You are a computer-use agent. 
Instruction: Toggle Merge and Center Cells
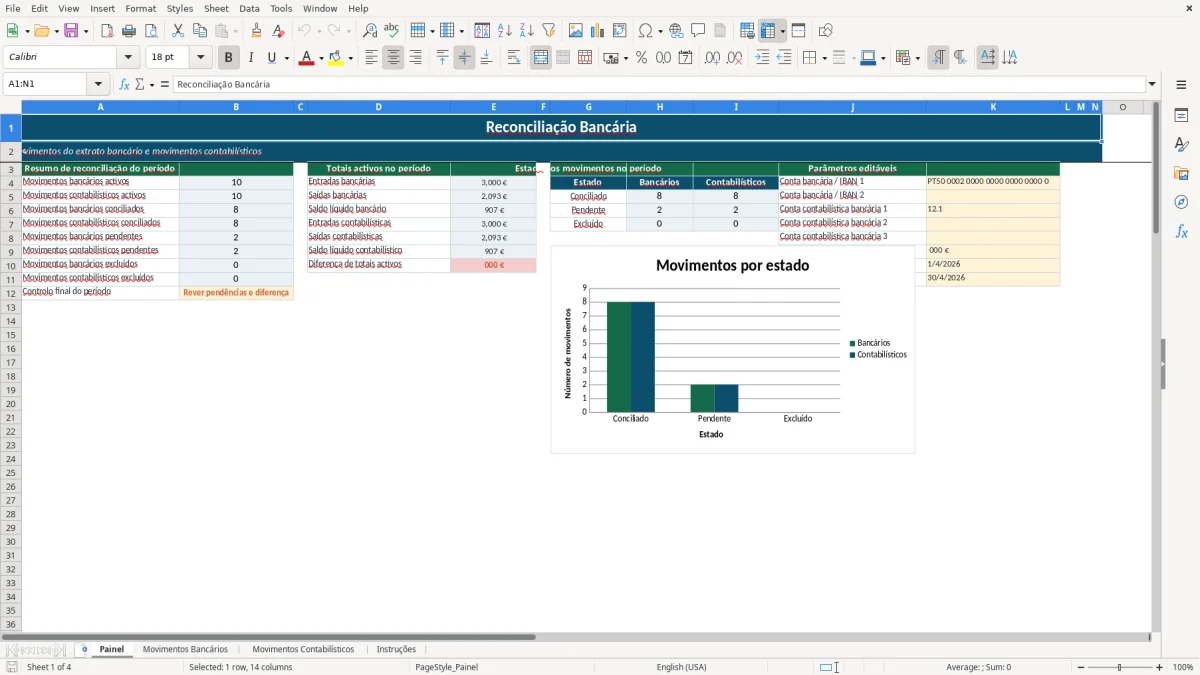tap(541, 58)
